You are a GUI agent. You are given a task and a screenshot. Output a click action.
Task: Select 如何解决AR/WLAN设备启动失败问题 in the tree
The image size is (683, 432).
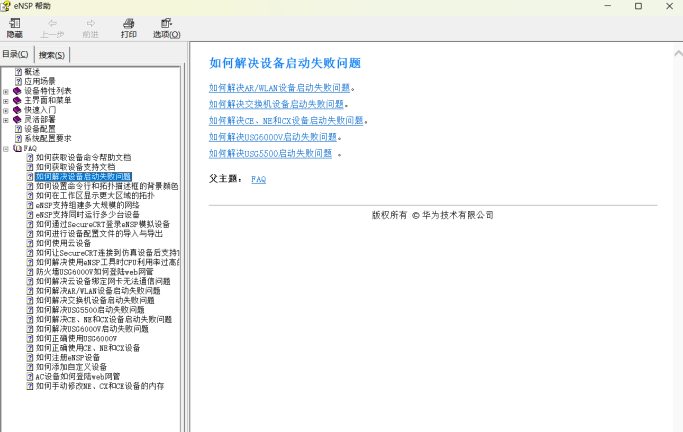click(98, 291)
